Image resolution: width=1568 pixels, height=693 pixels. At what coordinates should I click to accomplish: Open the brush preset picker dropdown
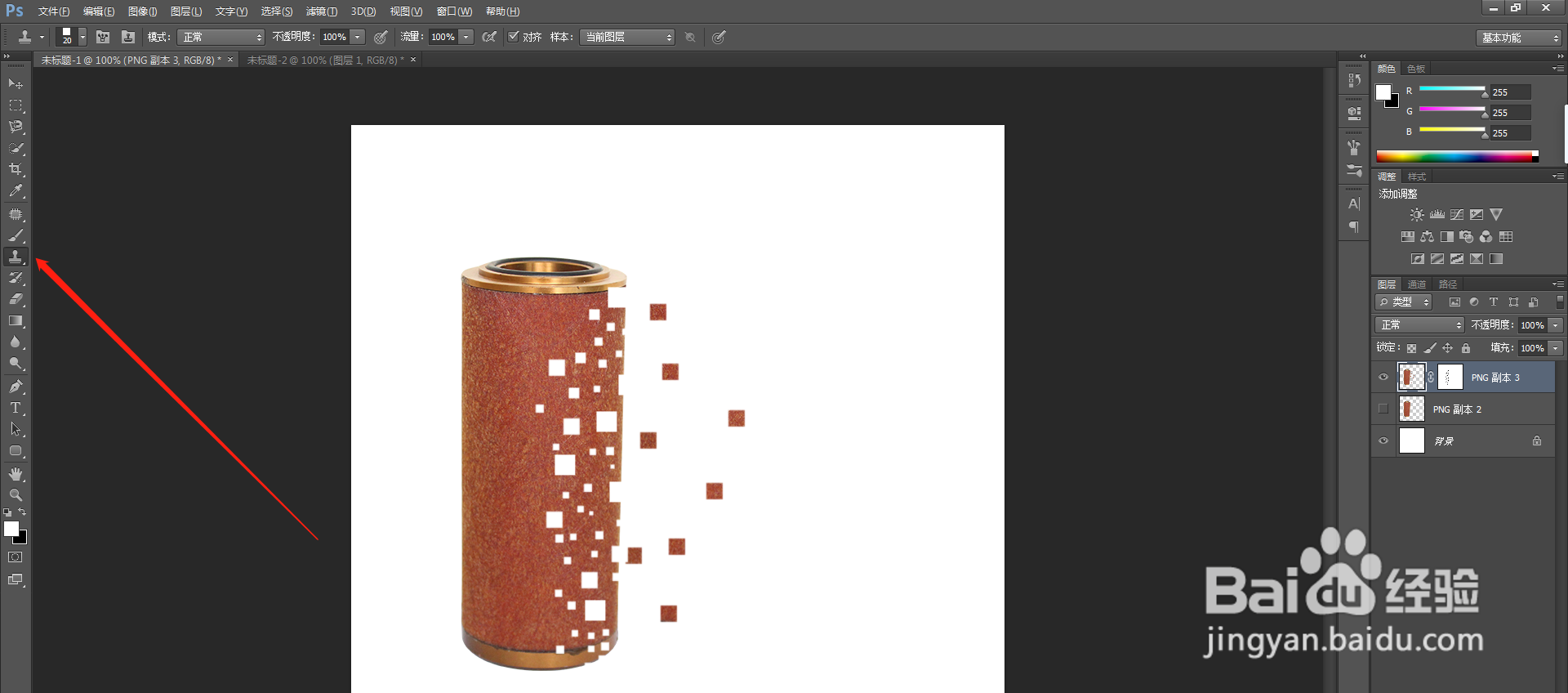(82, 37)
